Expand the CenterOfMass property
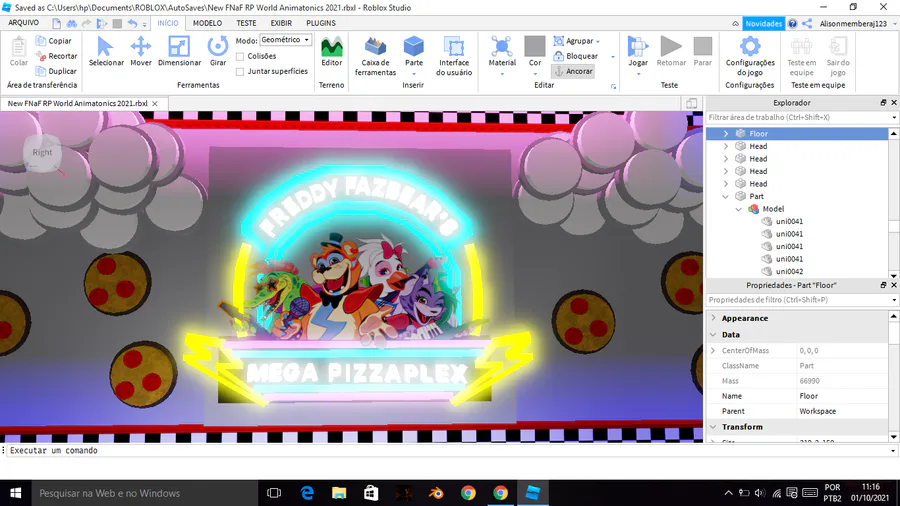This screenshot has height=506, width=900. click(713, 351)
